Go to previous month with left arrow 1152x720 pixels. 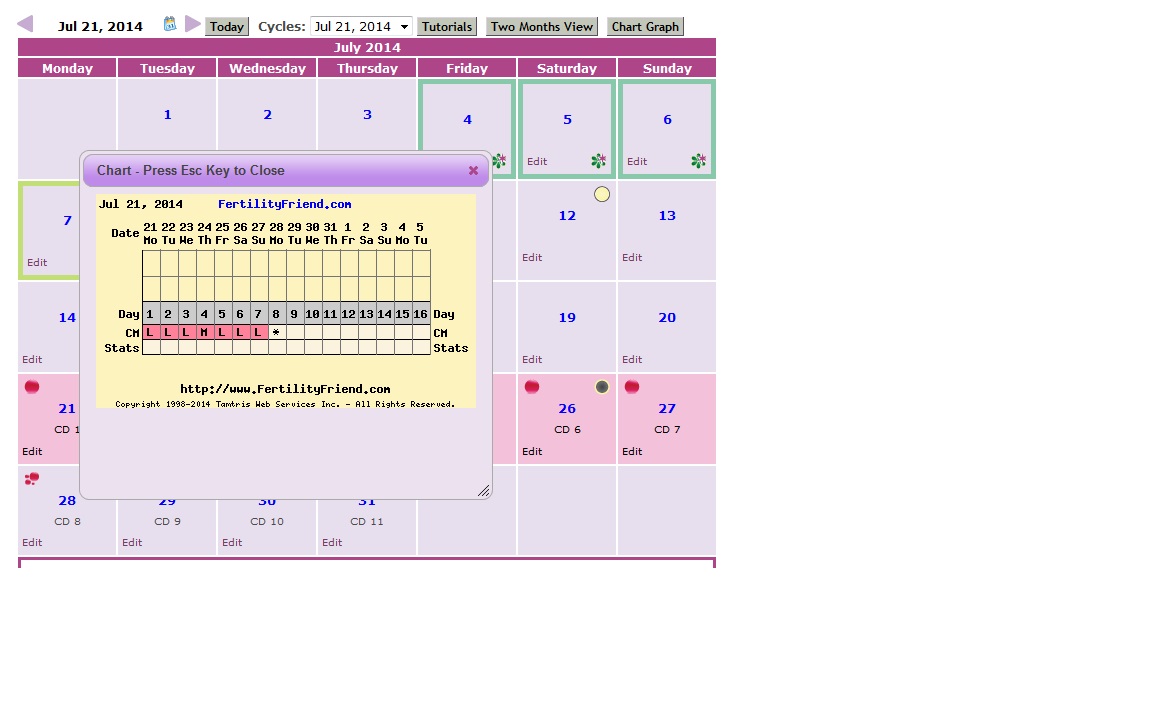tap(25, 24)
